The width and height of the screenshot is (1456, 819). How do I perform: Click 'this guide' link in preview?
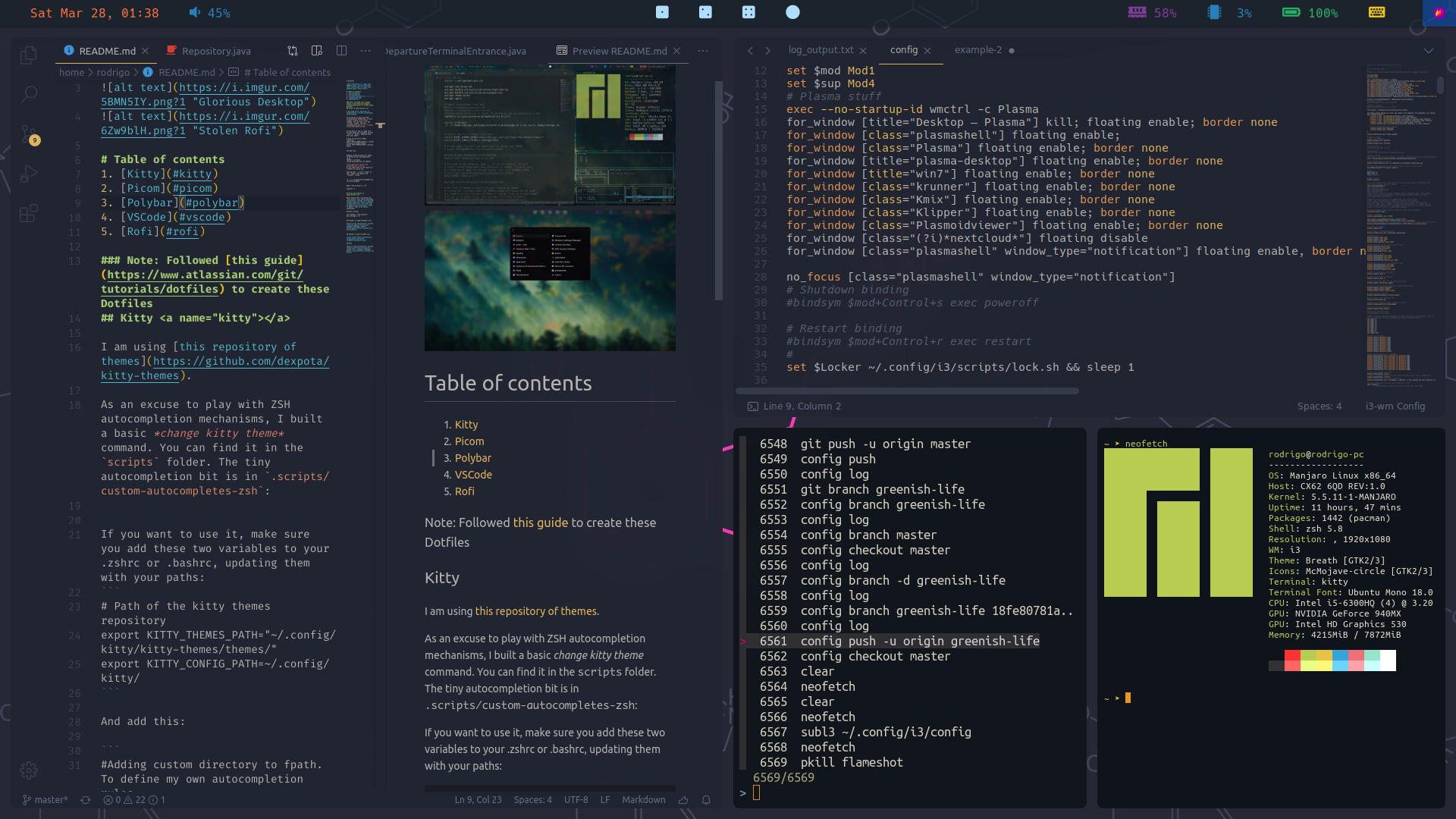[x=540, y=522]
